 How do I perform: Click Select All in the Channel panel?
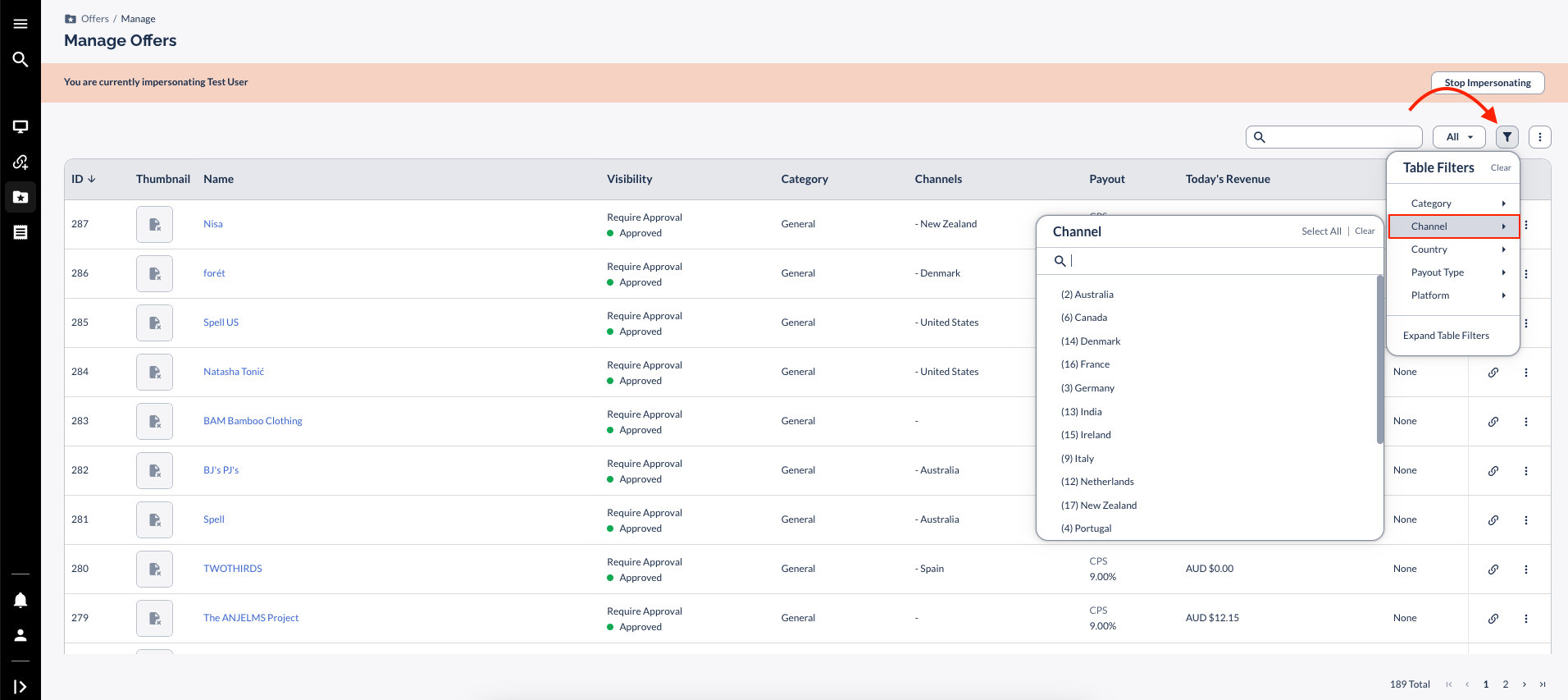point(1321,231)
